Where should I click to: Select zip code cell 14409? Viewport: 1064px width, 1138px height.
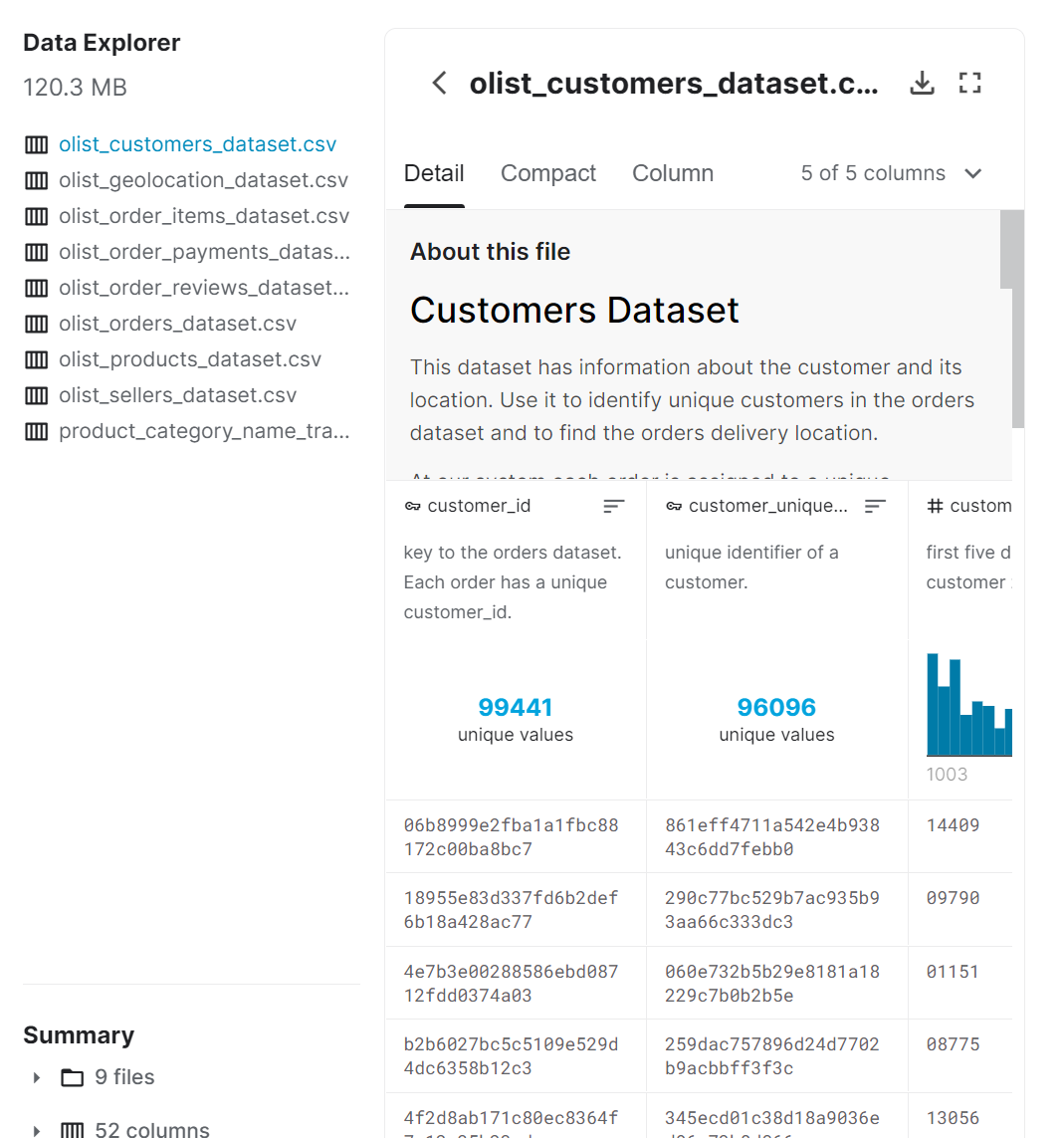click(953, 825)
